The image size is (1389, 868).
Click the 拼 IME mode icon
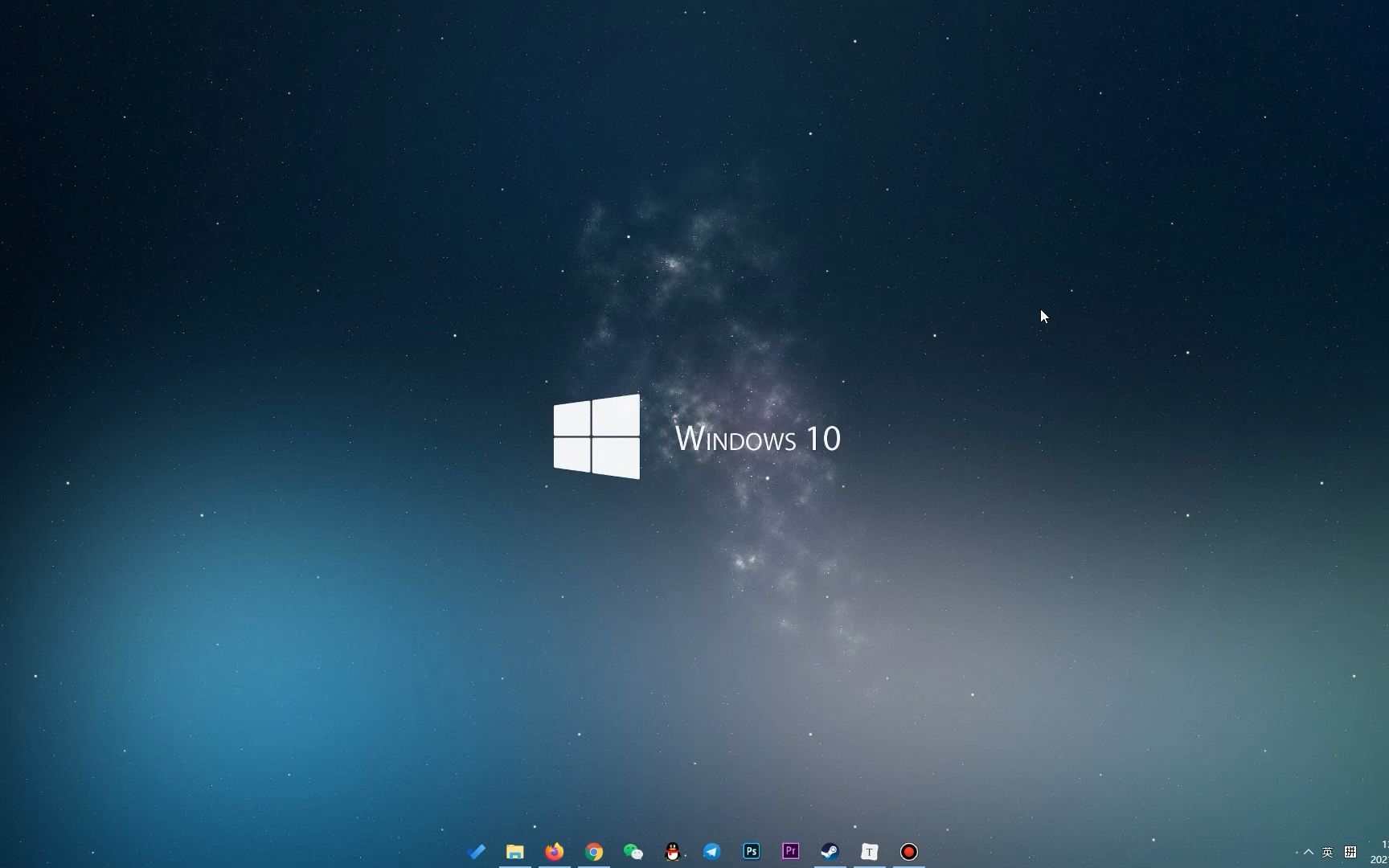point(1350,852)
